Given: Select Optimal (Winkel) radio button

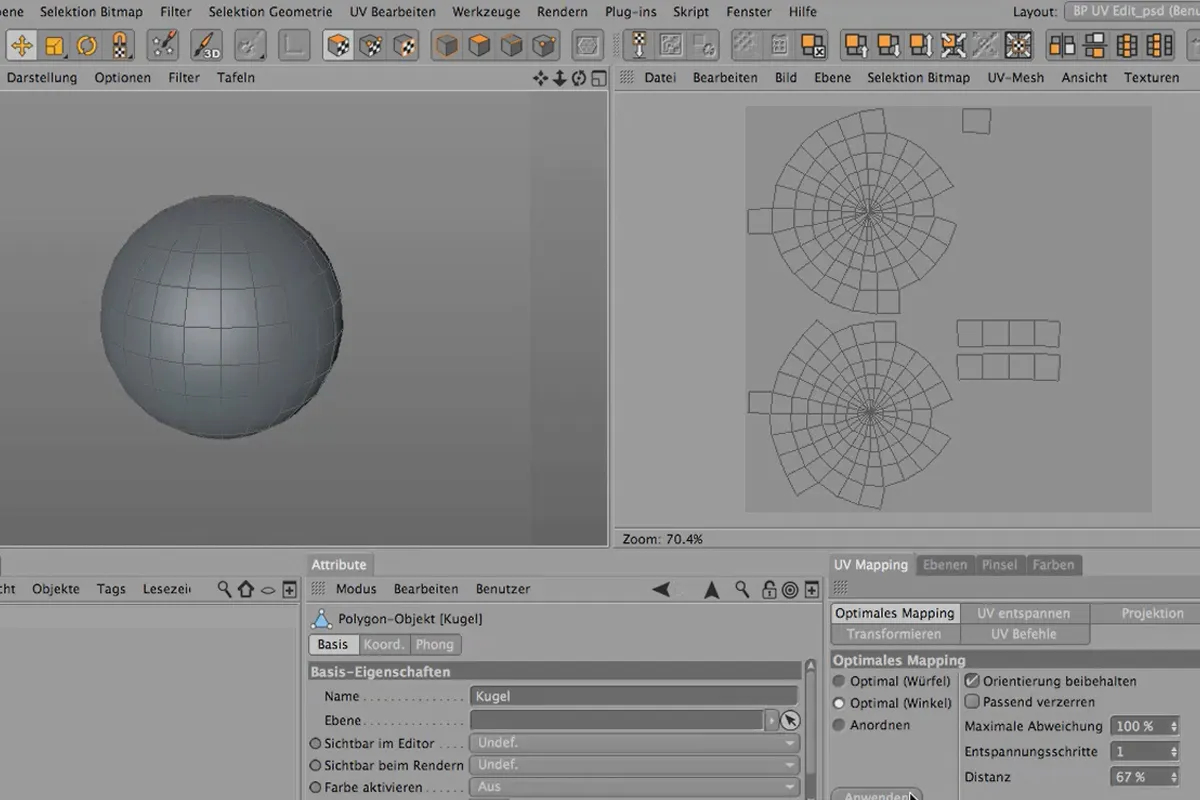Looking at the screenshot, I should click(839, 703).
